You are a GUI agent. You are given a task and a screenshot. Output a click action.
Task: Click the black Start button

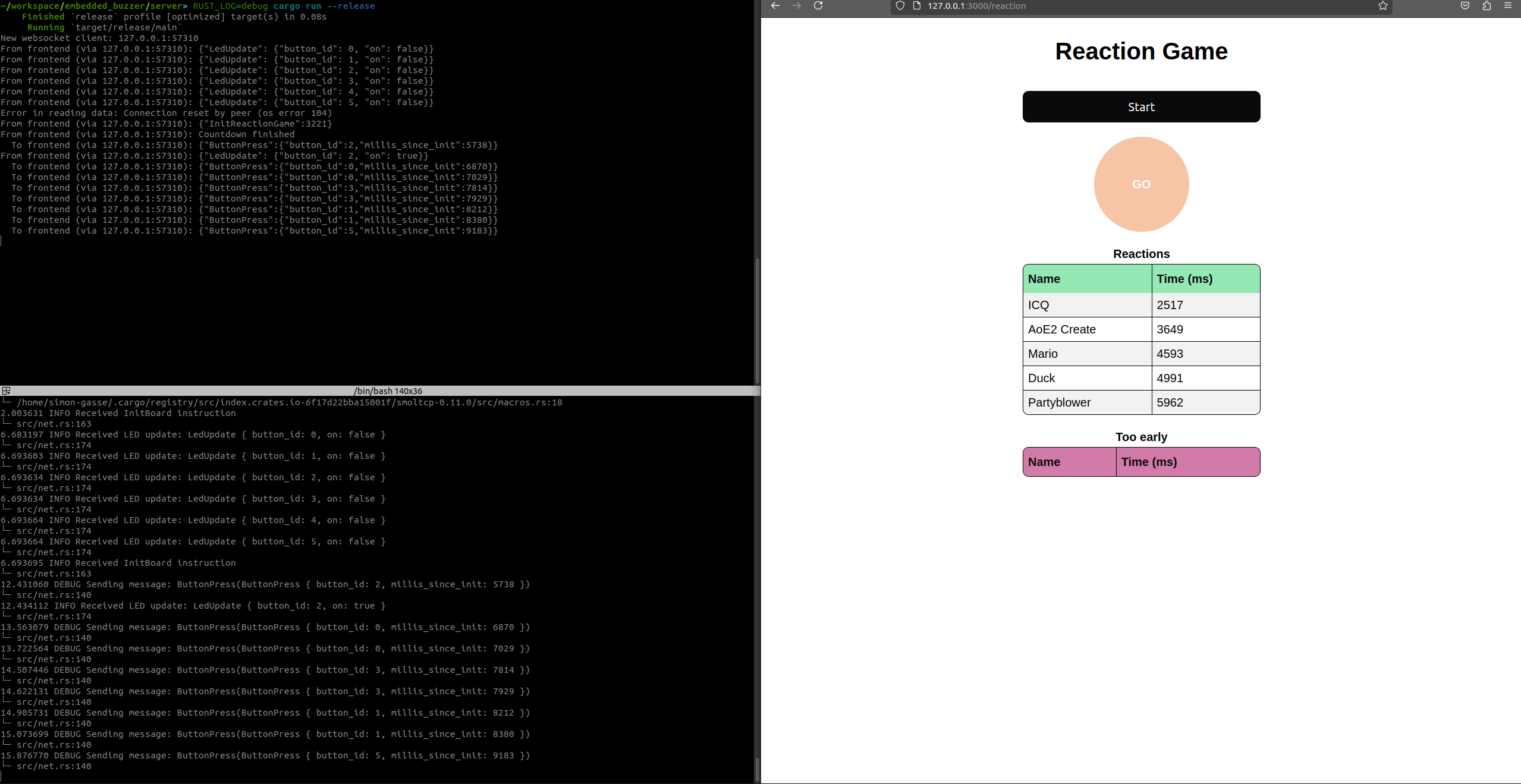point(1141,107)
